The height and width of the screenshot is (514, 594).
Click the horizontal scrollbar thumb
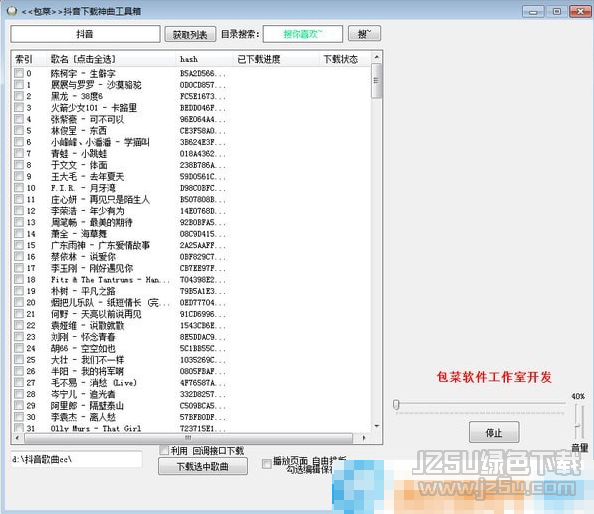pos(188,437)
